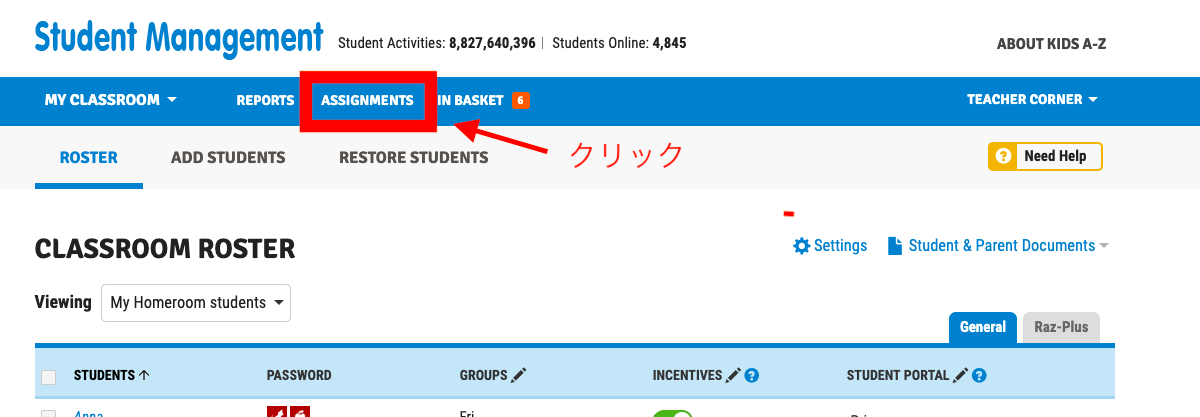The width and height of the screenshot is (1200, 417).
Task: Click the Student Portal help question icon
Action: tap(979, 376)
